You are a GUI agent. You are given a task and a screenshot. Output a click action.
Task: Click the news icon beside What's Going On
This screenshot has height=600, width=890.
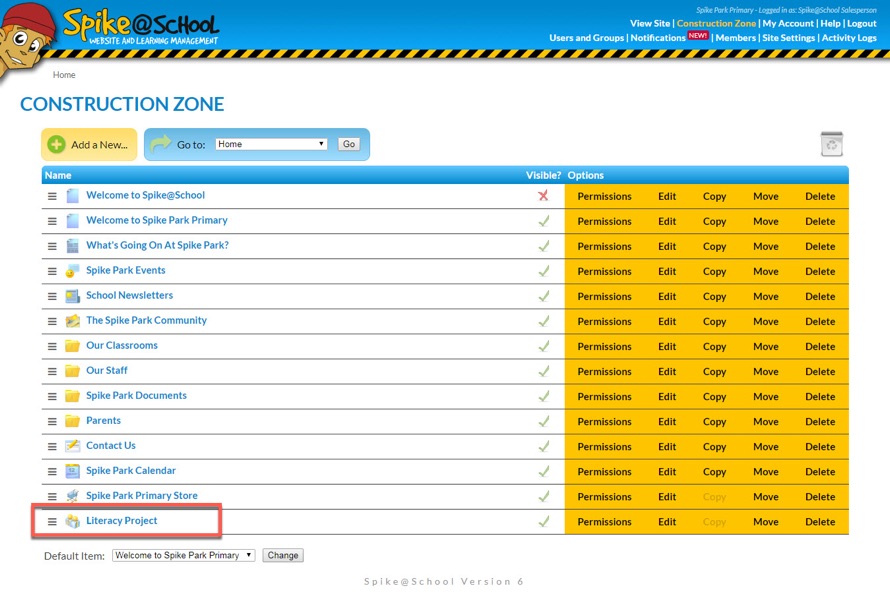coord(73,245)
